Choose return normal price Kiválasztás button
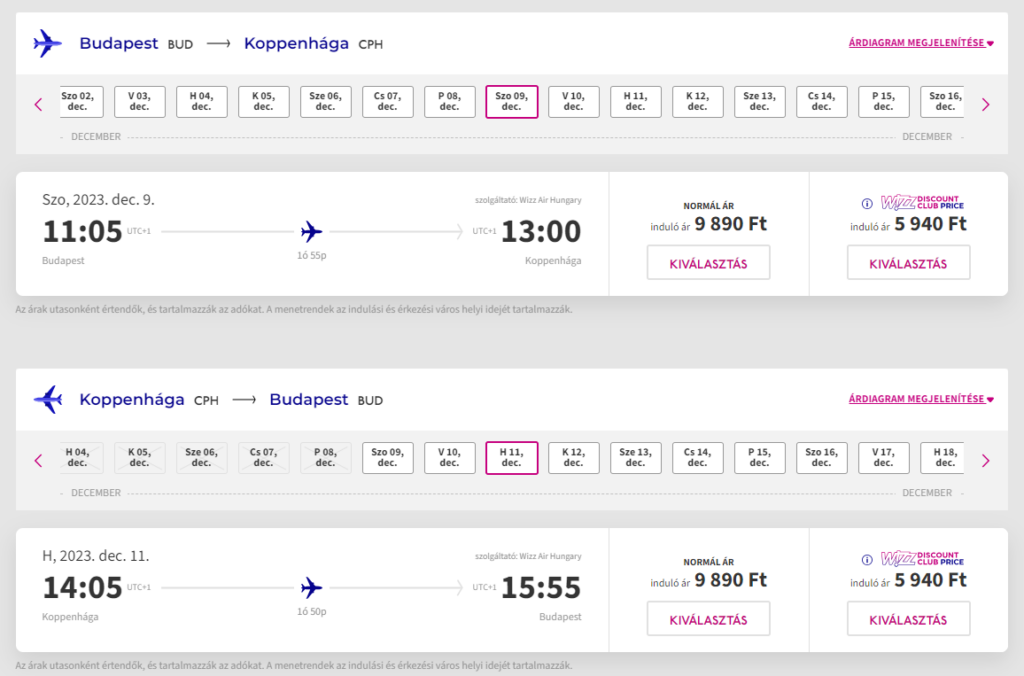 (708, 619)
